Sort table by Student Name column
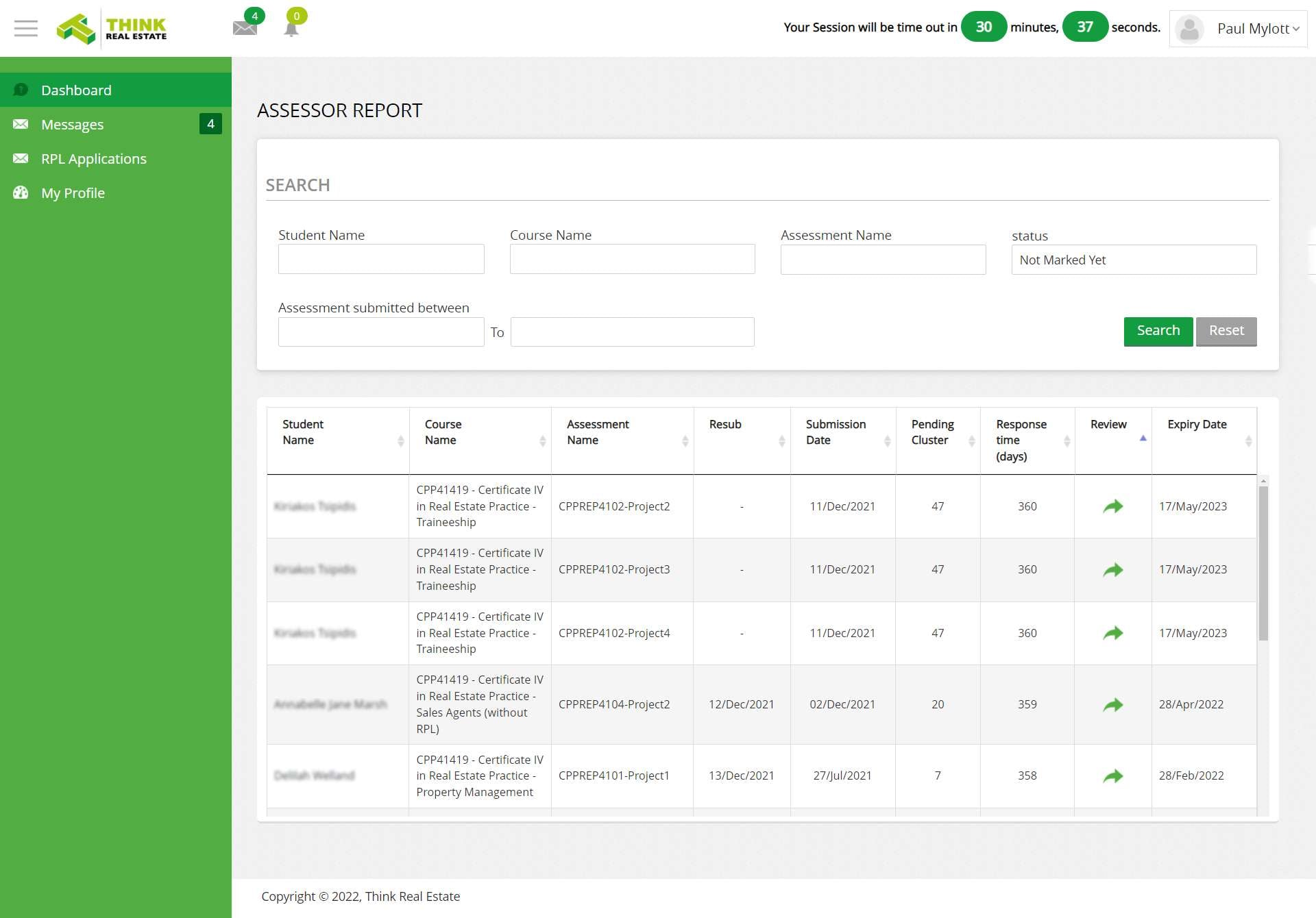Screen dimensions: 1316x918 [x=338, y=441]
